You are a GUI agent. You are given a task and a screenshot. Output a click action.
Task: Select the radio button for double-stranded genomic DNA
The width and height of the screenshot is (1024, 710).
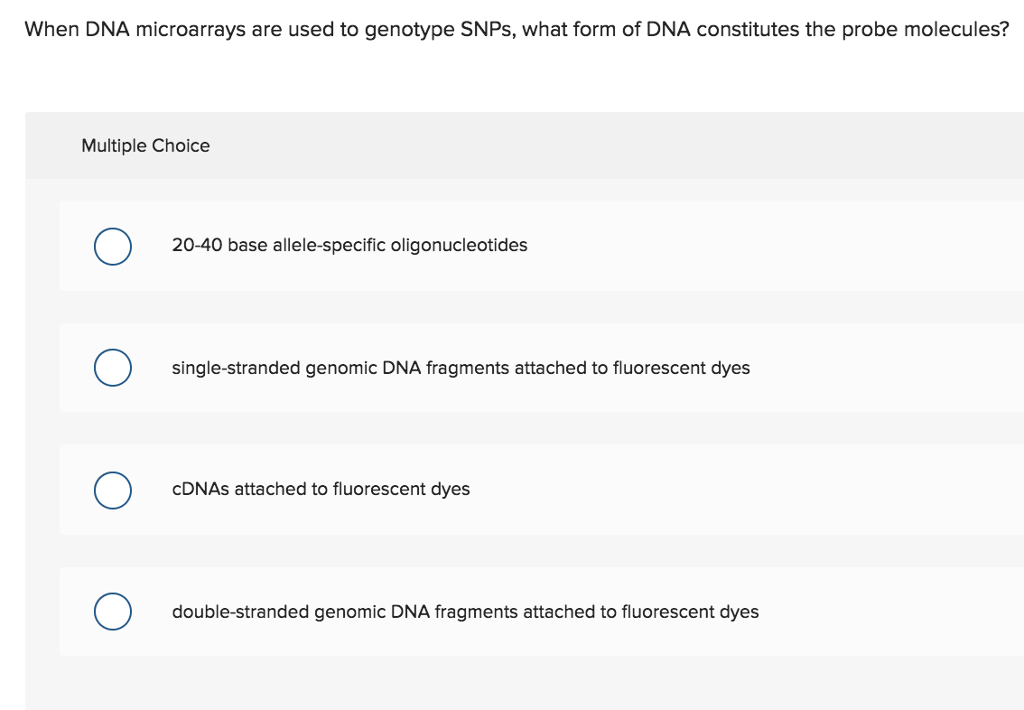pos(112,611)
